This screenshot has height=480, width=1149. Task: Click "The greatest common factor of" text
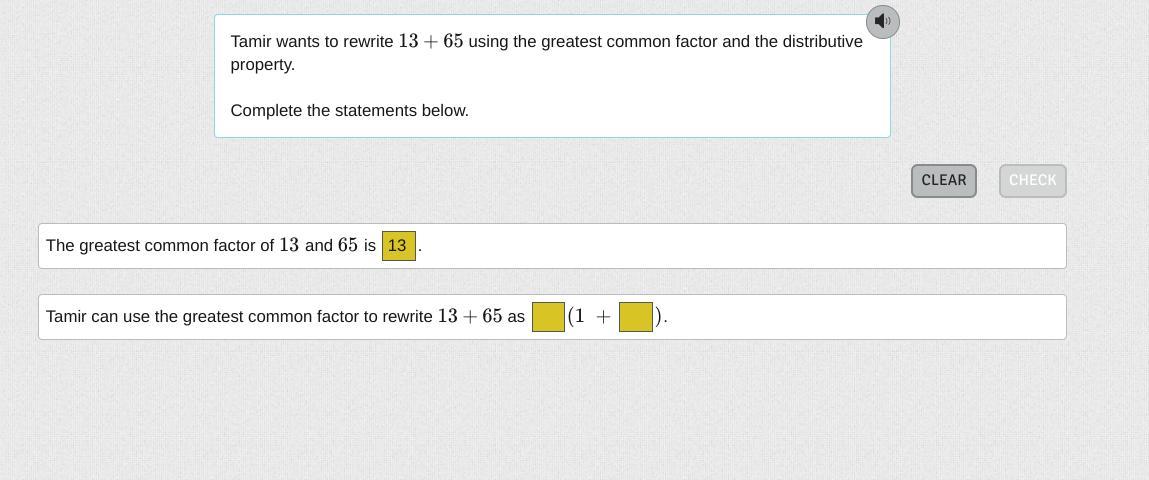coord(159,245)
